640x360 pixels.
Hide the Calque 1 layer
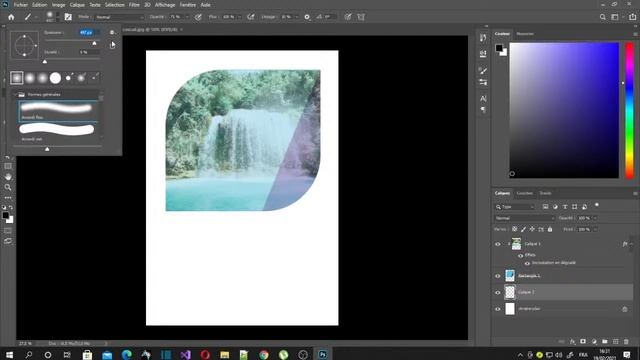coord(498,244)
